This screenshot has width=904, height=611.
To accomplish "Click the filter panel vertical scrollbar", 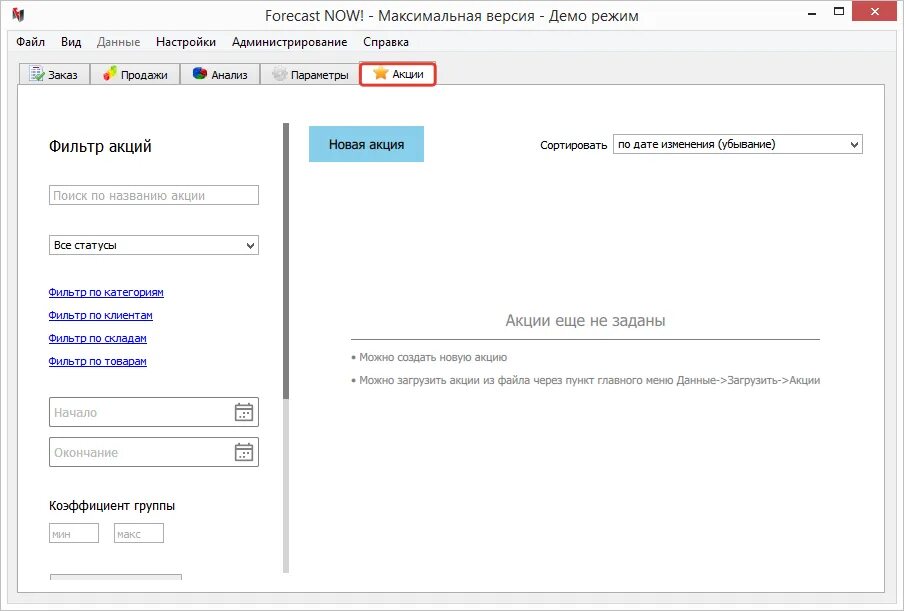I will click(286, 259).
